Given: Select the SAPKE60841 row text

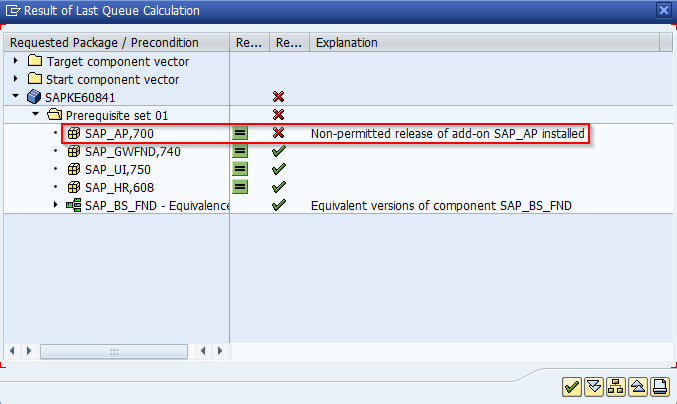Looking at the screenshot, I should coord(80,98).
